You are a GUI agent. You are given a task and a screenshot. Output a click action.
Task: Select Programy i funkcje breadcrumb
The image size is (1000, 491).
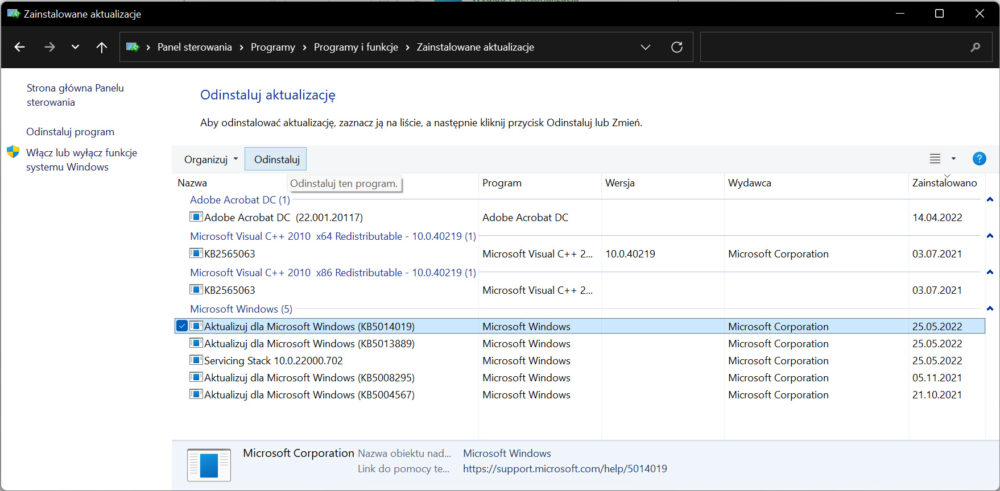[x=356, y=47]
